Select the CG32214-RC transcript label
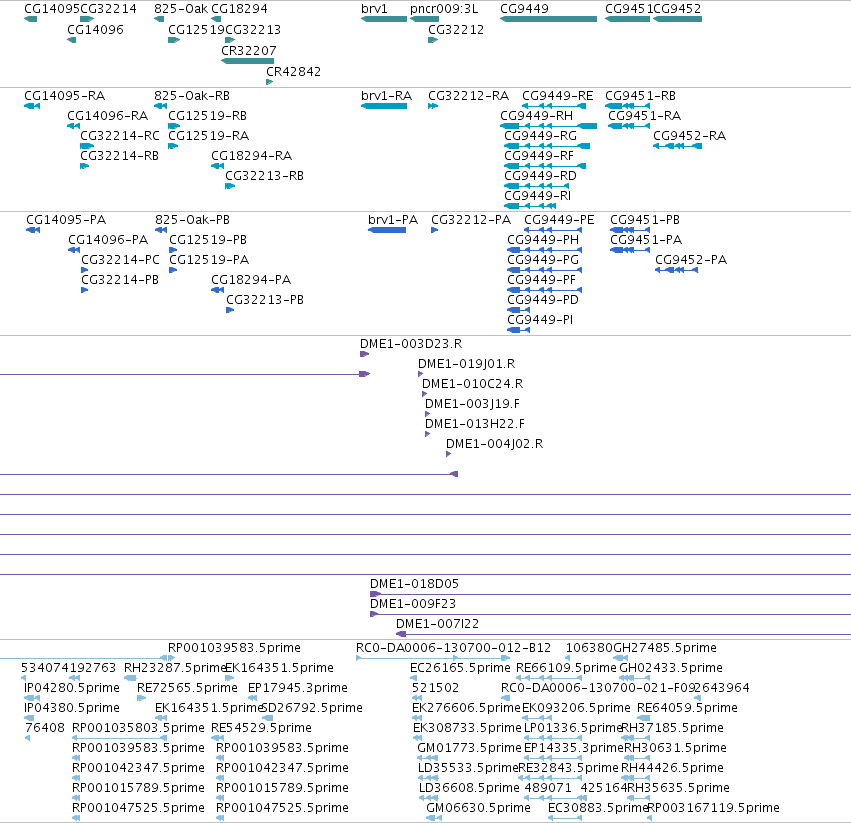The height and width of the screenshot is (823, 851). click(x=120, y=136)
